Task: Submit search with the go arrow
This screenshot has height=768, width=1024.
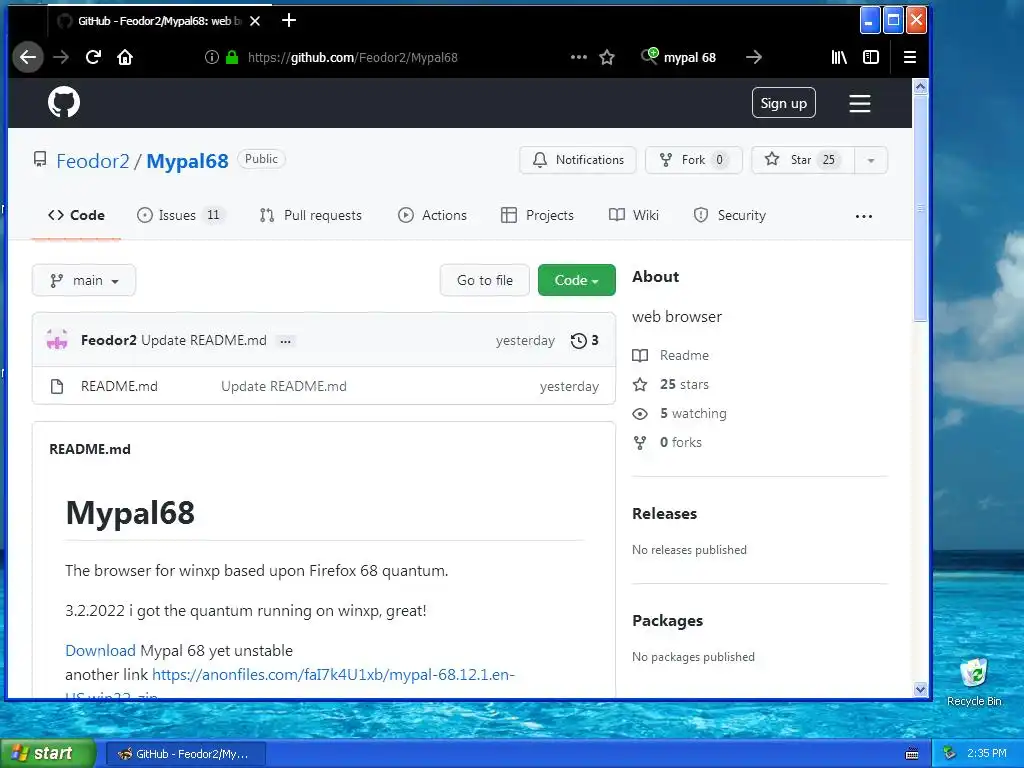Action: coord(754,57)
